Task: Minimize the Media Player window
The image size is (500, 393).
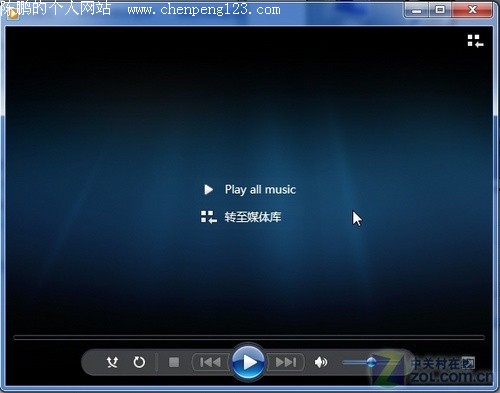Action: [x=416, y=10]
